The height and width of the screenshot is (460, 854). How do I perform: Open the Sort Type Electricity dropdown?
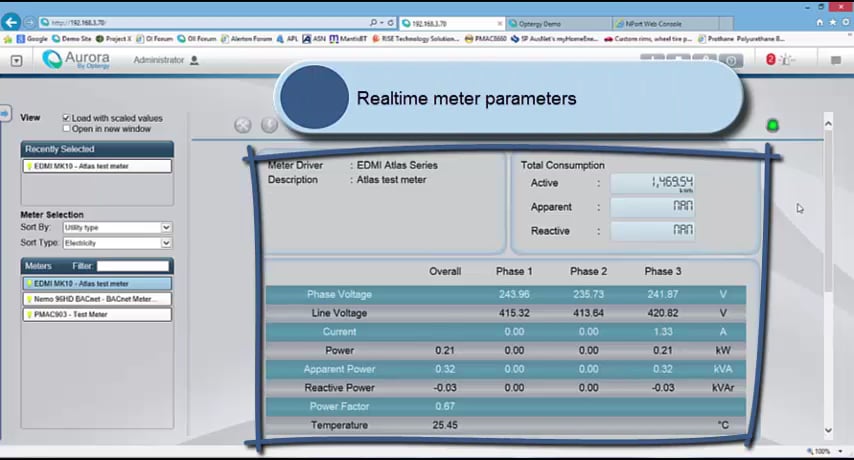tap(117, 243)
